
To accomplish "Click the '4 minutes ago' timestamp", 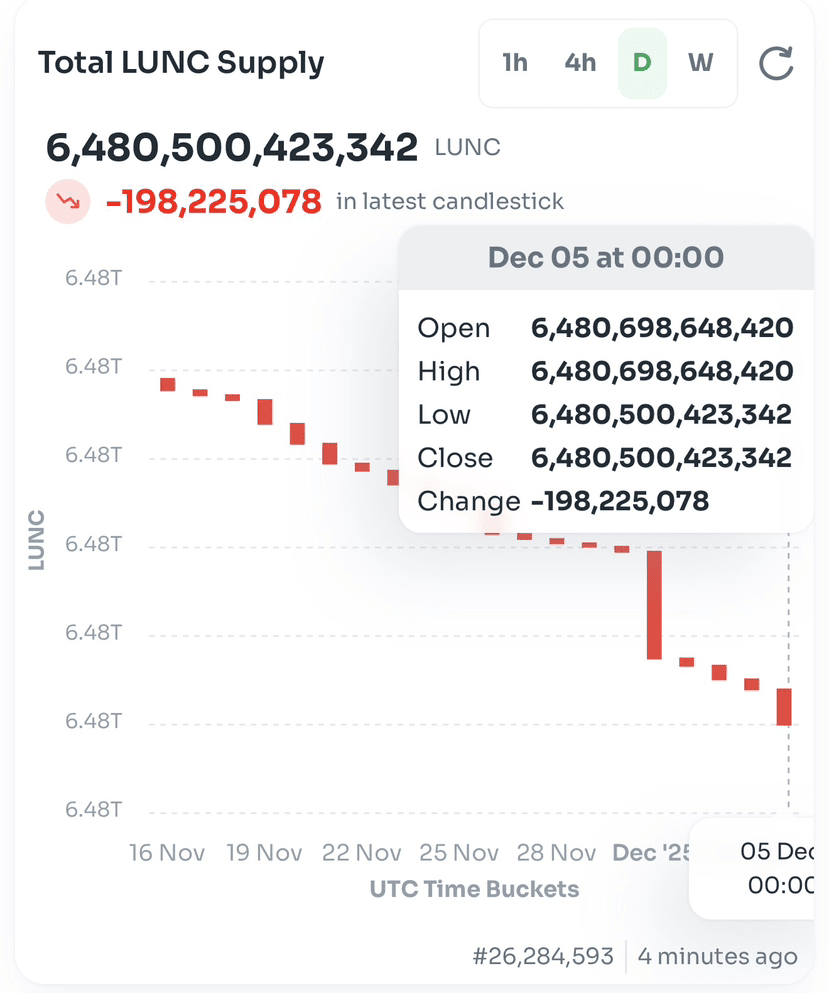I will pyautogui.click(x=718, y=956).
